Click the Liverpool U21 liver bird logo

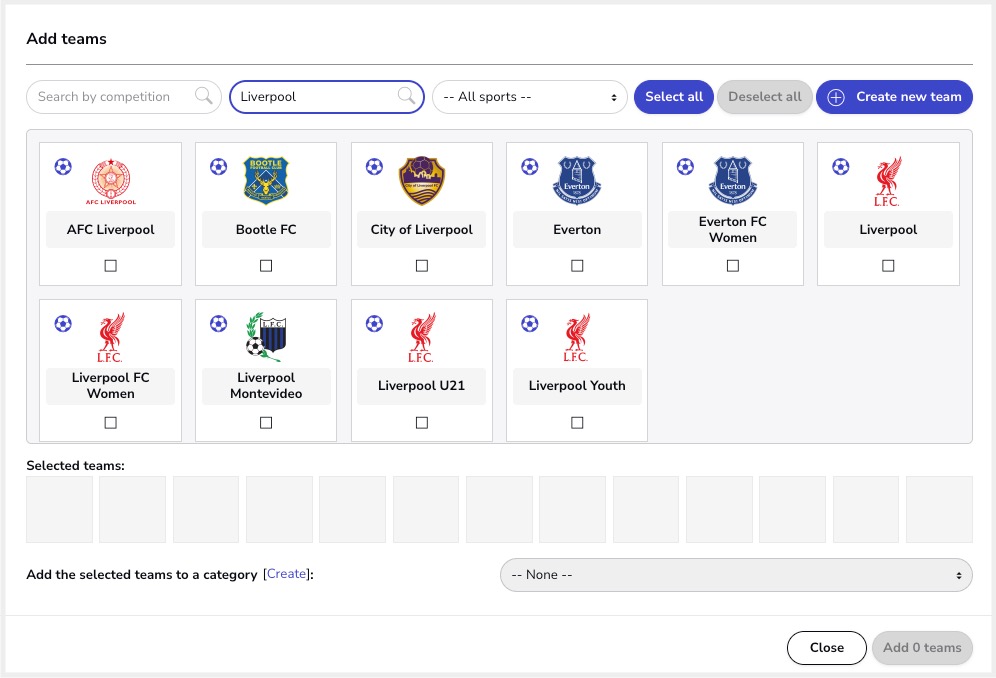(422, 337)
